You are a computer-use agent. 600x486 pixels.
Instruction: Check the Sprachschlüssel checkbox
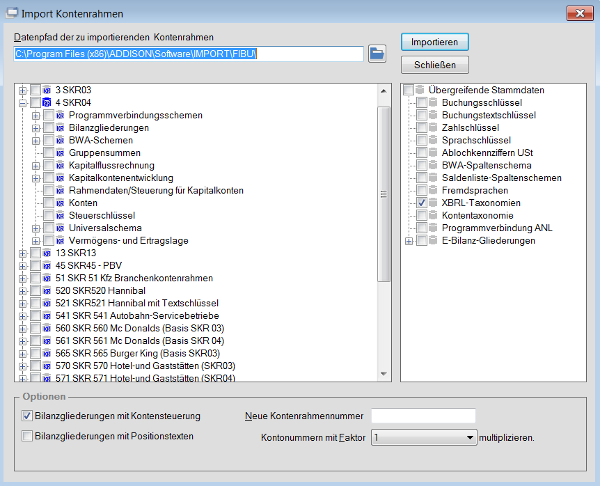click(x=422, y=140)
